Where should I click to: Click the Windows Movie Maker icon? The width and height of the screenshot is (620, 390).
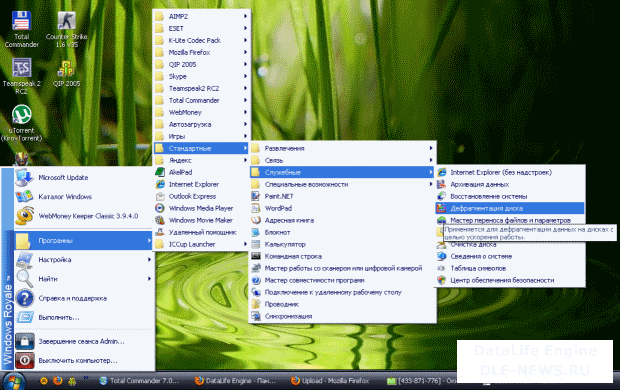click(160, 220)
